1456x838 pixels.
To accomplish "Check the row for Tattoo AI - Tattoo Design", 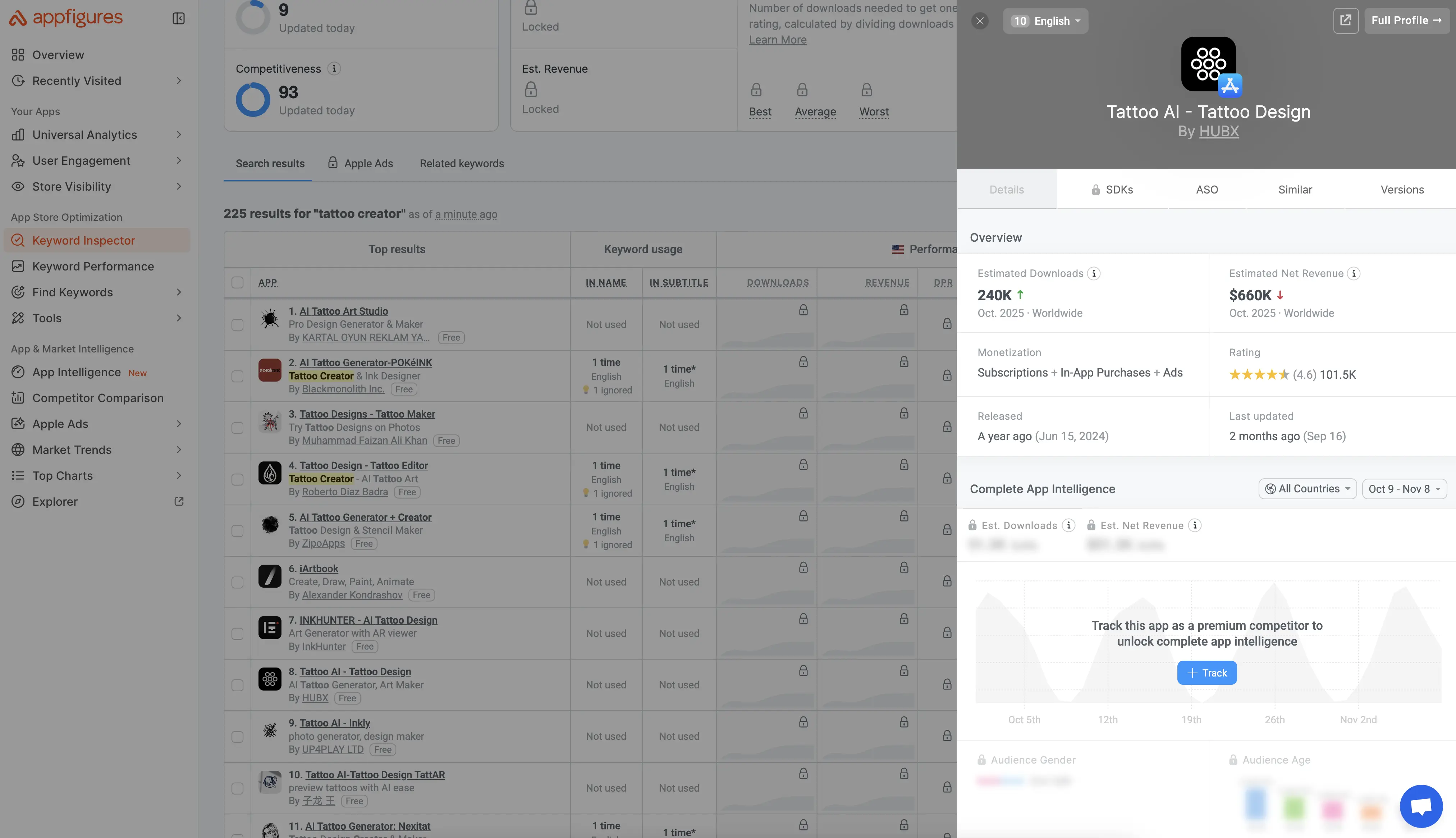I will coord(238,685).
